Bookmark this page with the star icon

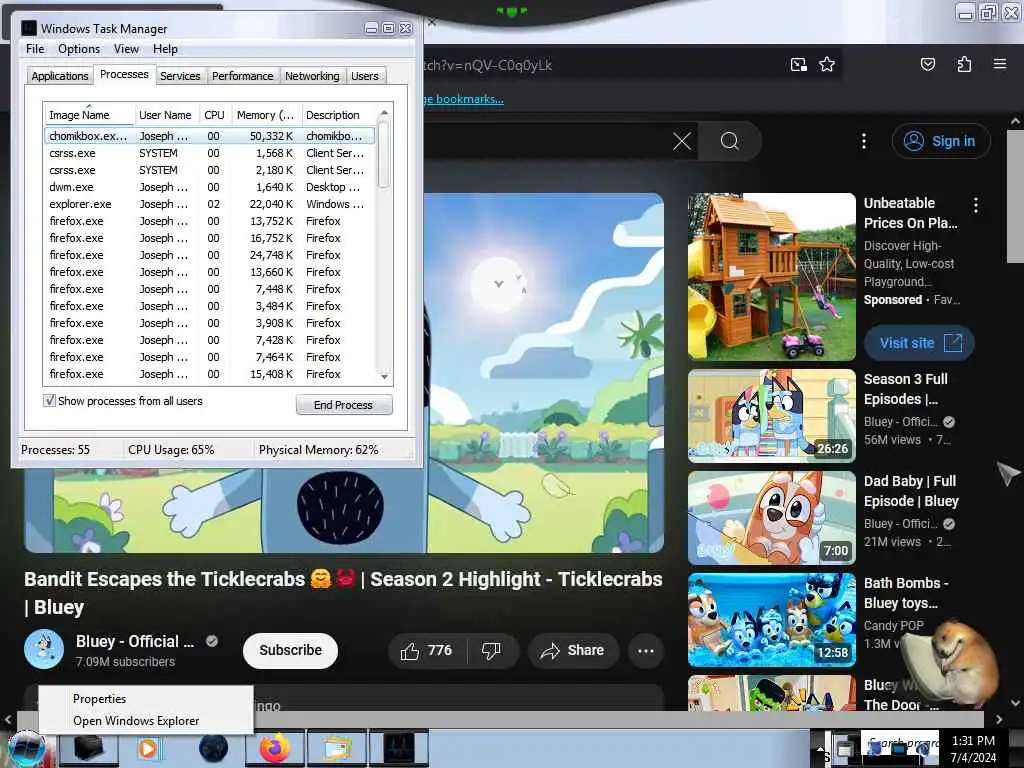click(x=827, y=64)
